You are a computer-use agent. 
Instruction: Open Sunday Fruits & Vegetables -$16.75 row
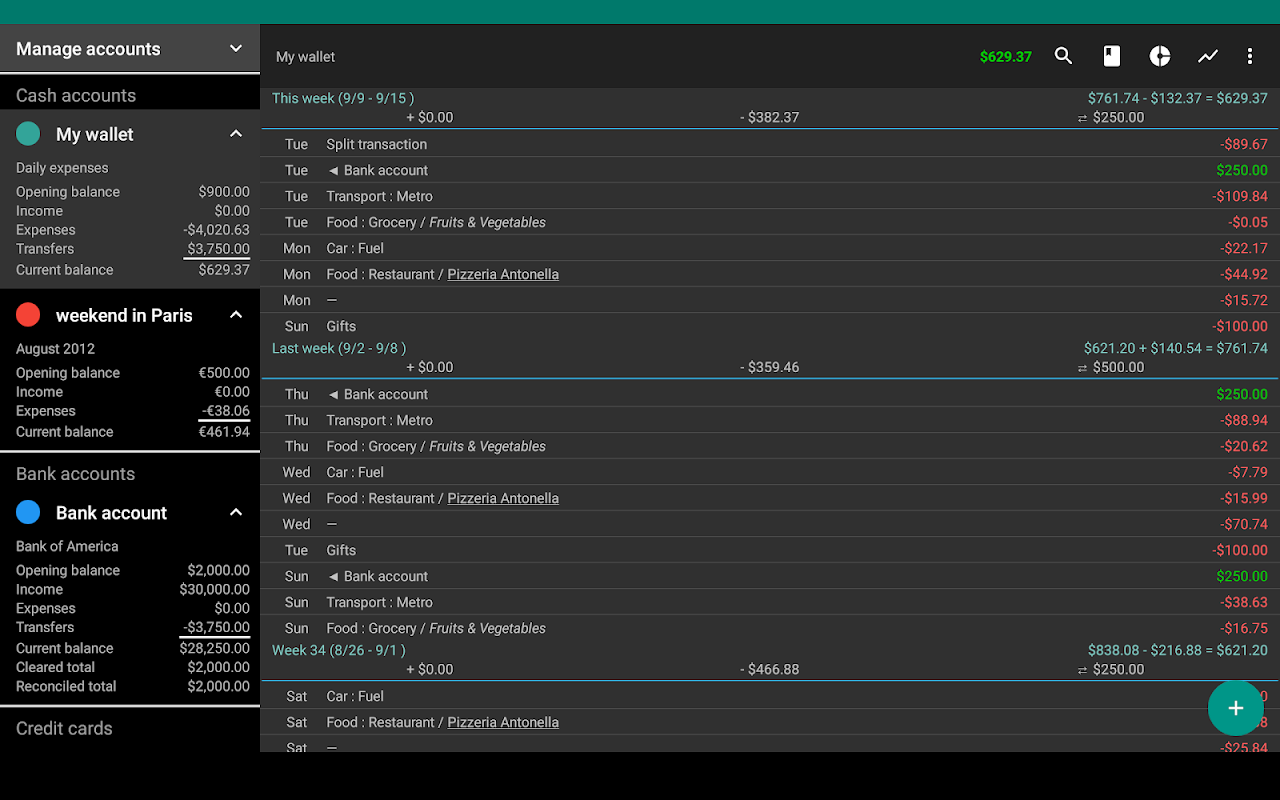pyautogui.click(x=770, y=628)
